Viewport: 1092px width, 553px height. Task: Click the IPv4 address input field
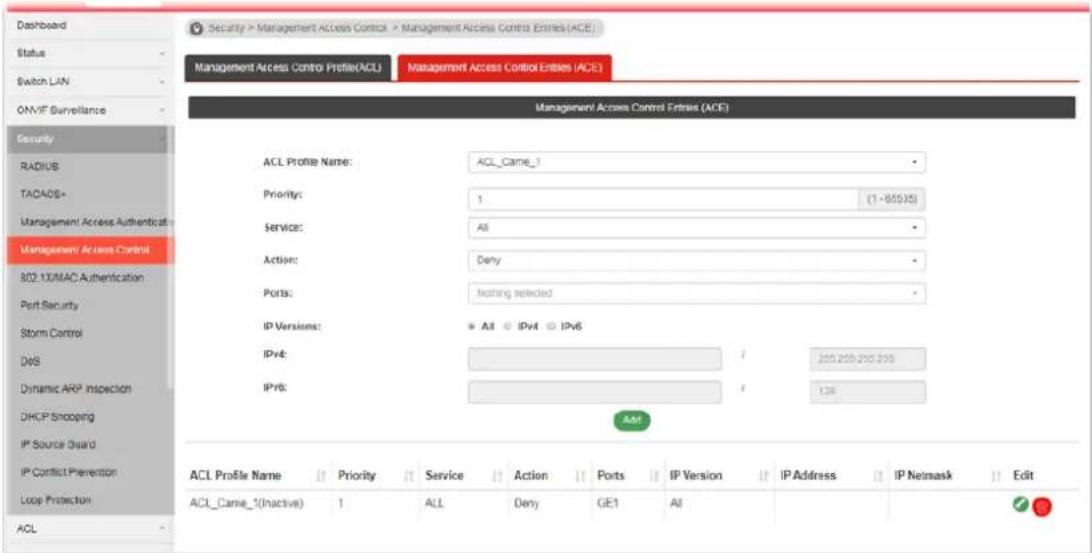coord(595,359)
